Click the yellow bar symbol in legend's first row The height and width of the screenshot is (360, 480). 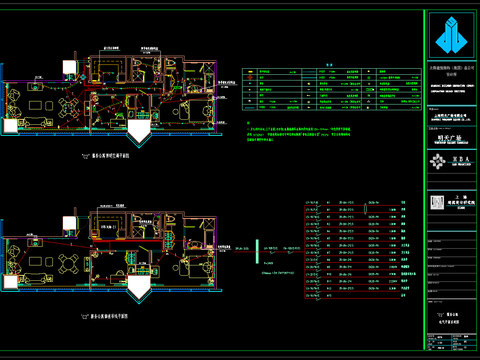(x=250, y=71)
